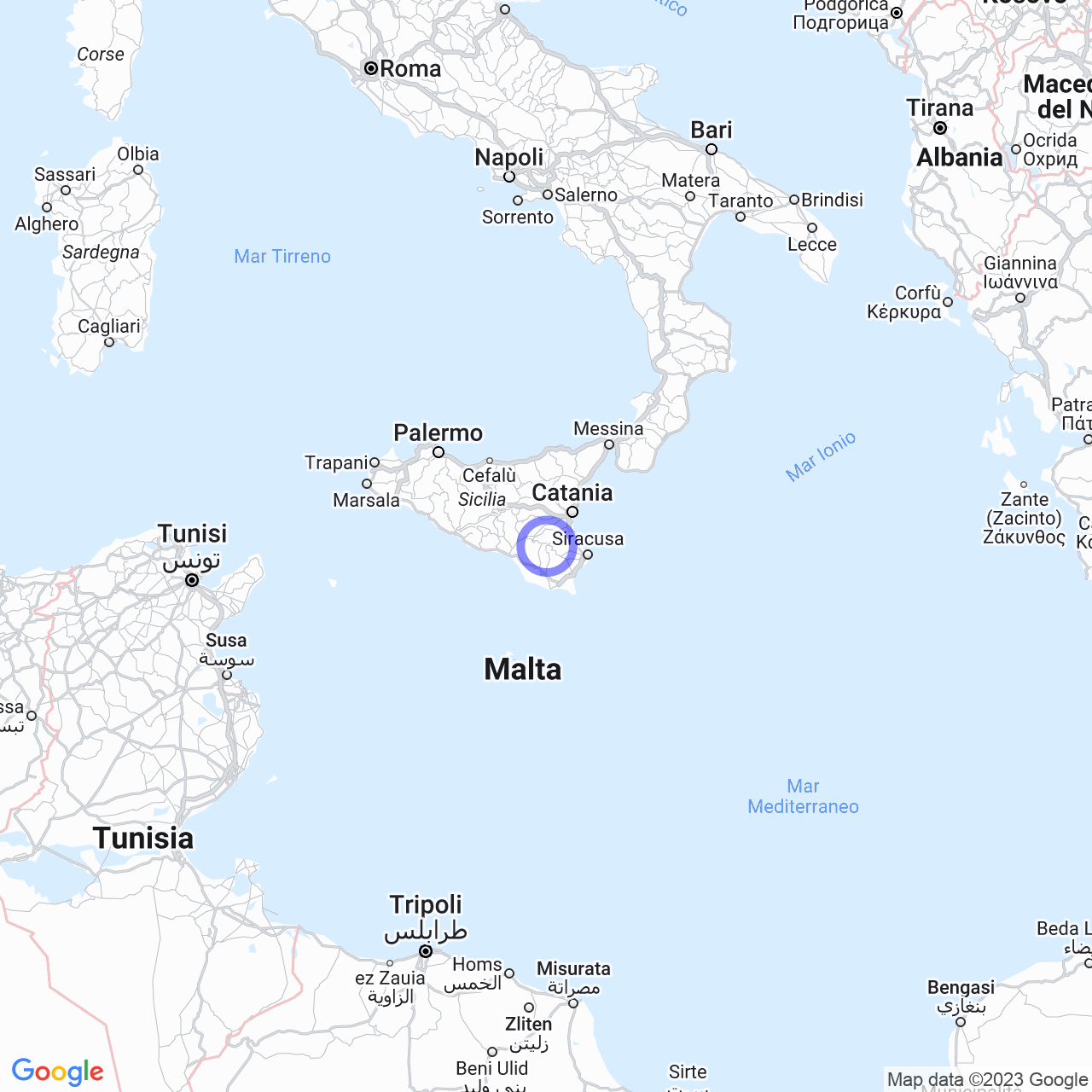Screen dimensions: 1092x1092
Task: Click the Google logo
Action: tap(58, 1072)
